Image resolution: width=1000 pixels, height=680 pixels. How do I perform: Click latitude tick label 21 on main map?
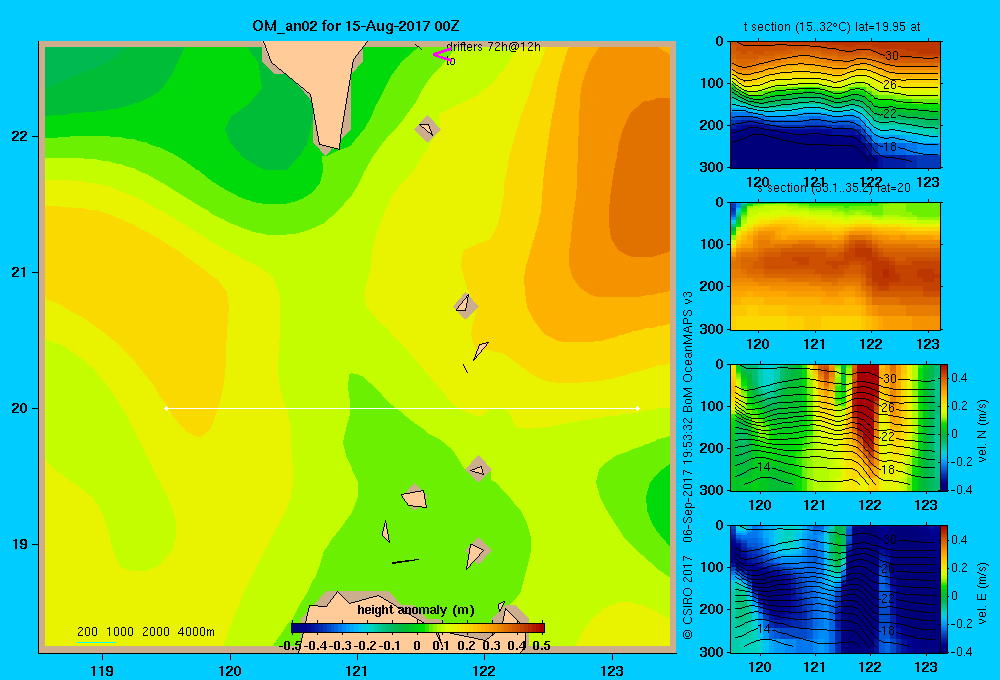[x=20, y=272]
